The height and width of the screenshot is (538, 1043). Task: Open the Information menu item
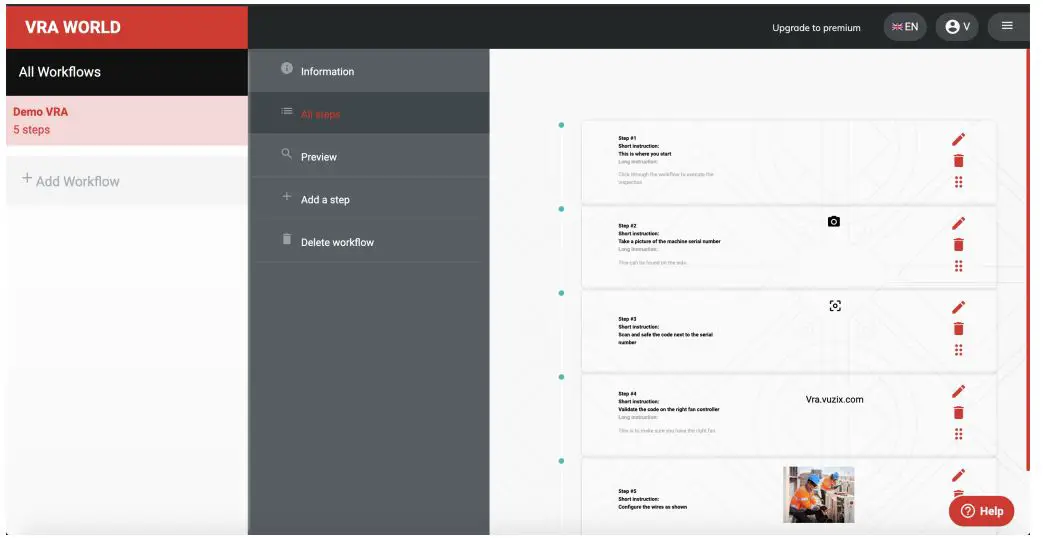point(369,70)
